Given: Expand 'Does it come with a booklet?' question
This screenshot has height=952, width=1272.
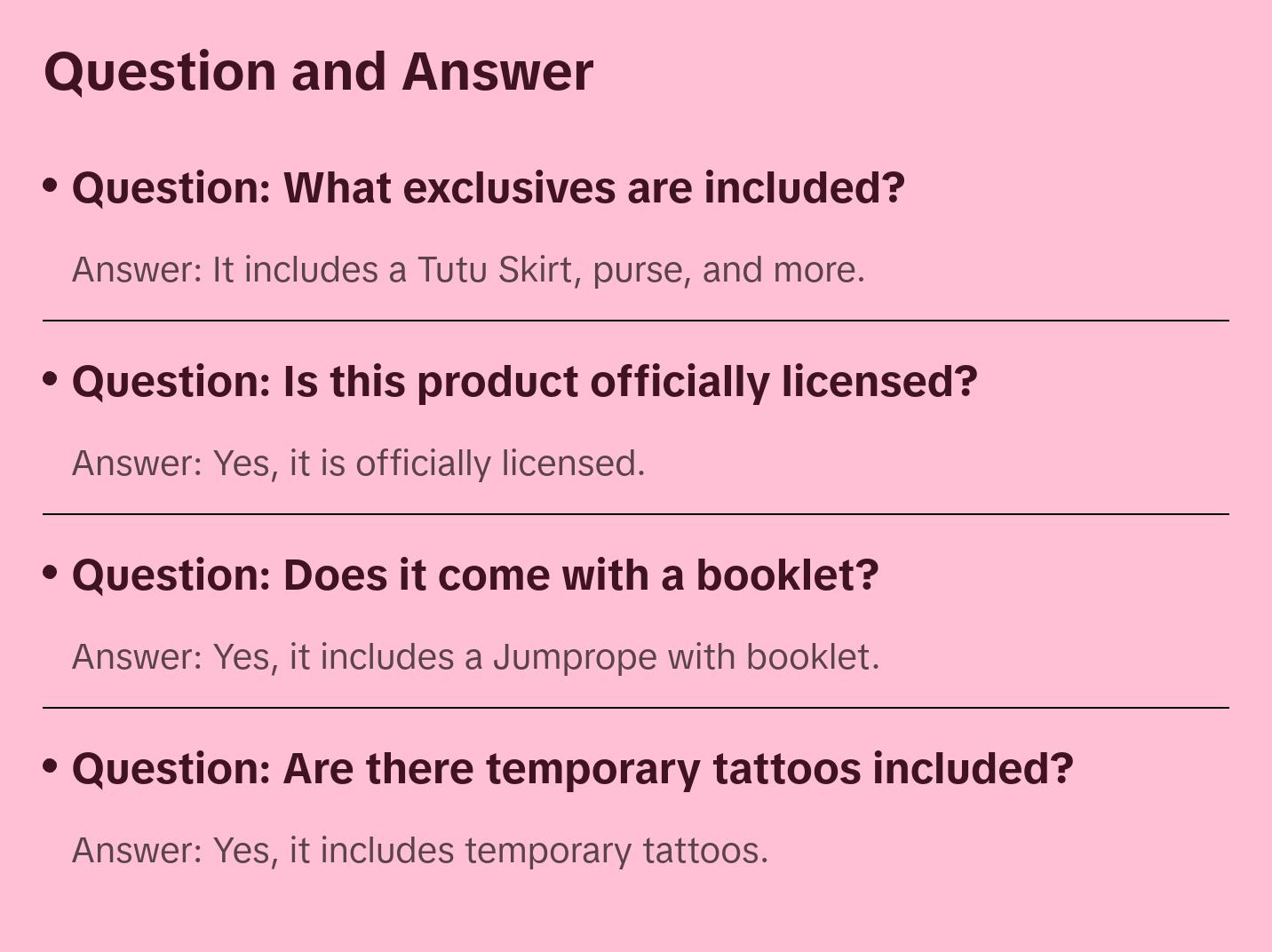Looking at the screenshot, I should (474, 575).
